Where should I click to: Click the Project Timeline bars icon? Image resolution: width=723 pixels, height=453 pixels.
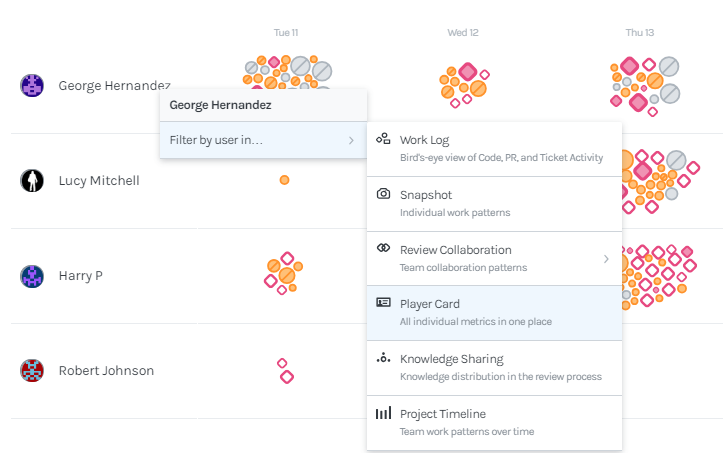point(383,413)
